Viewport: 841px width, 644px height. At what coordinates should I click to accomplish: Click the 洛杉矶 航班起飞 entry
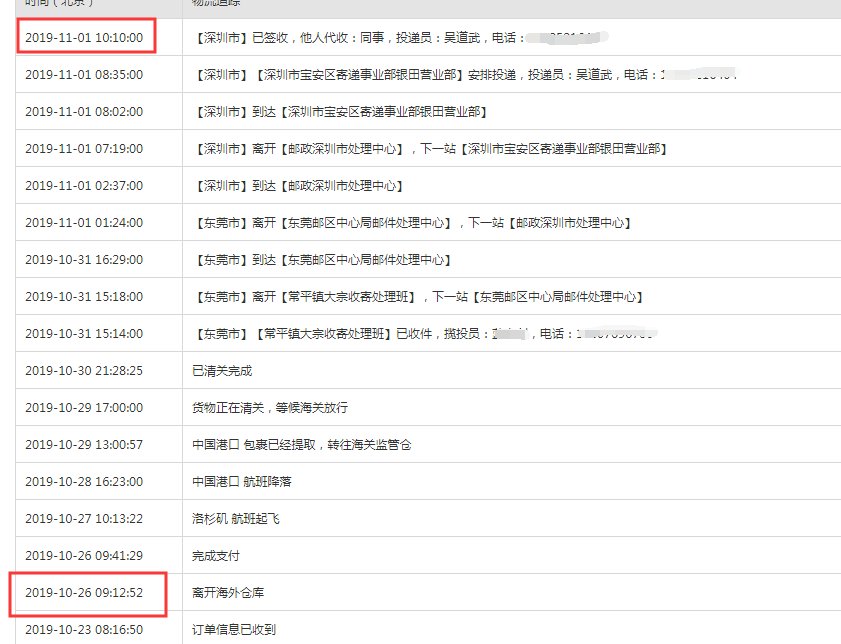(236, 519)
